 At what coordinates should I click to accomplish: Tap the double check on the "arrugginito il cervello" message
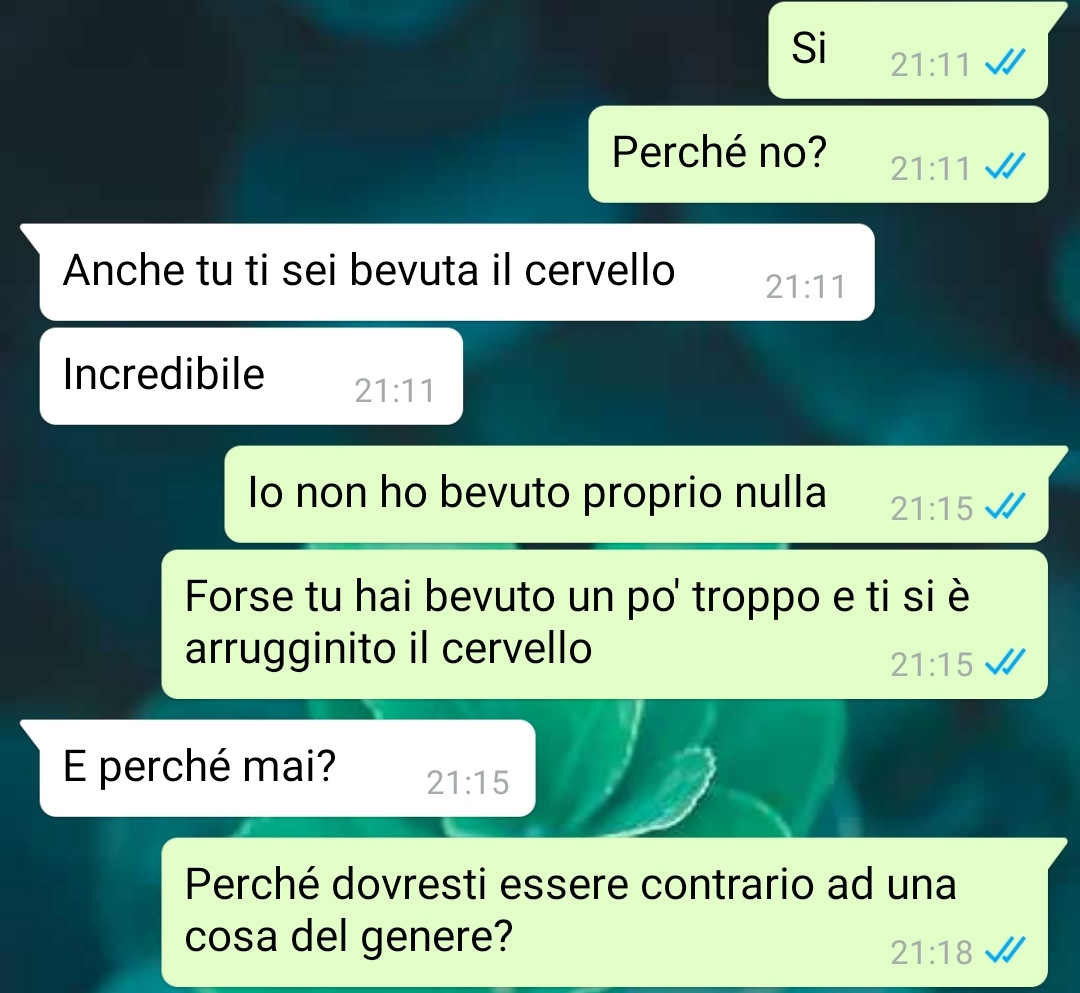pyautogui.click(x=1005, y=662)
